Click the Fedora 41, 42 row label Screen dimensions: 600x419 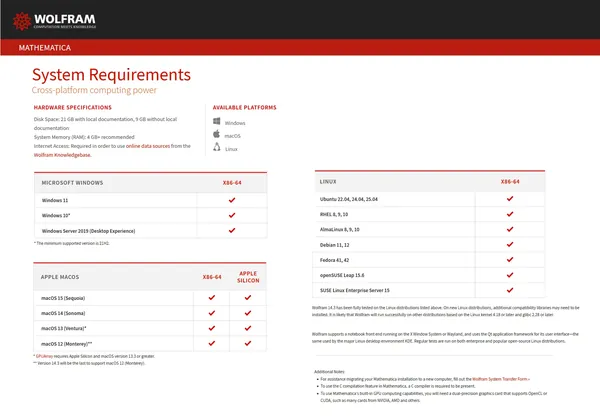click(334, 260)
